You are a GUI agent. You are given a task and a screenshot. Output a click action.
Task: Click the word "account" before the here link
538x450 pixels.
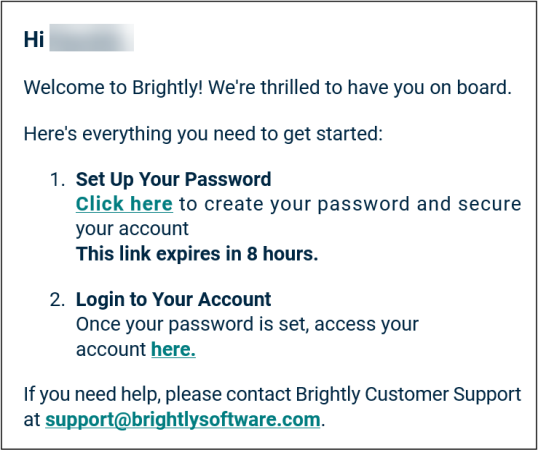pos(111,350)
